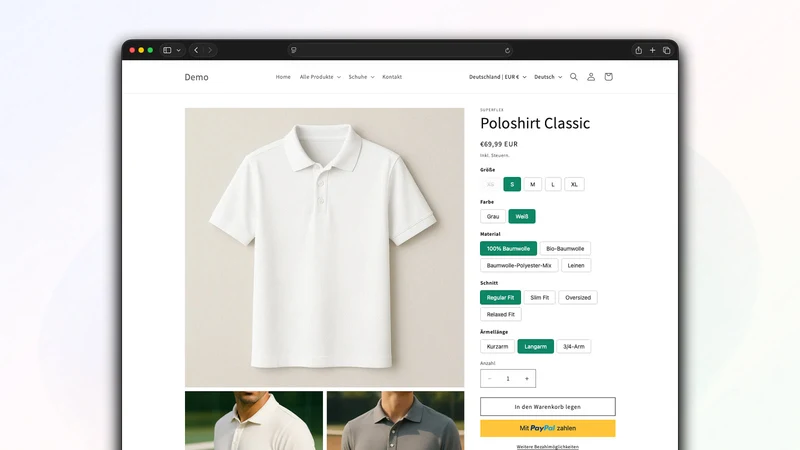Select Oversized cut
The width and height of the screenshot is (800, 450).
coord(578,297)
